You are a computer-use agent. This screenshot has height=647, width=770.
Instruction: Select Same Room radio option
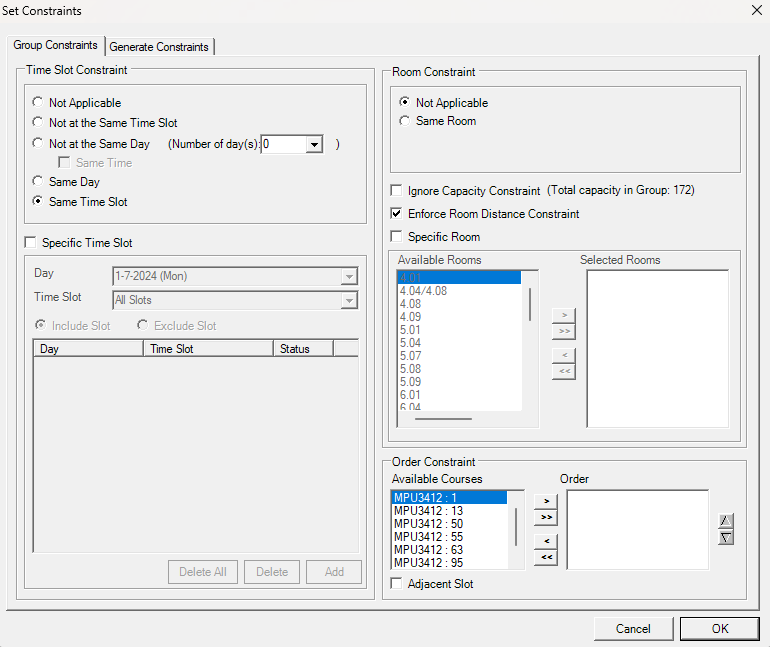point(405,121)
